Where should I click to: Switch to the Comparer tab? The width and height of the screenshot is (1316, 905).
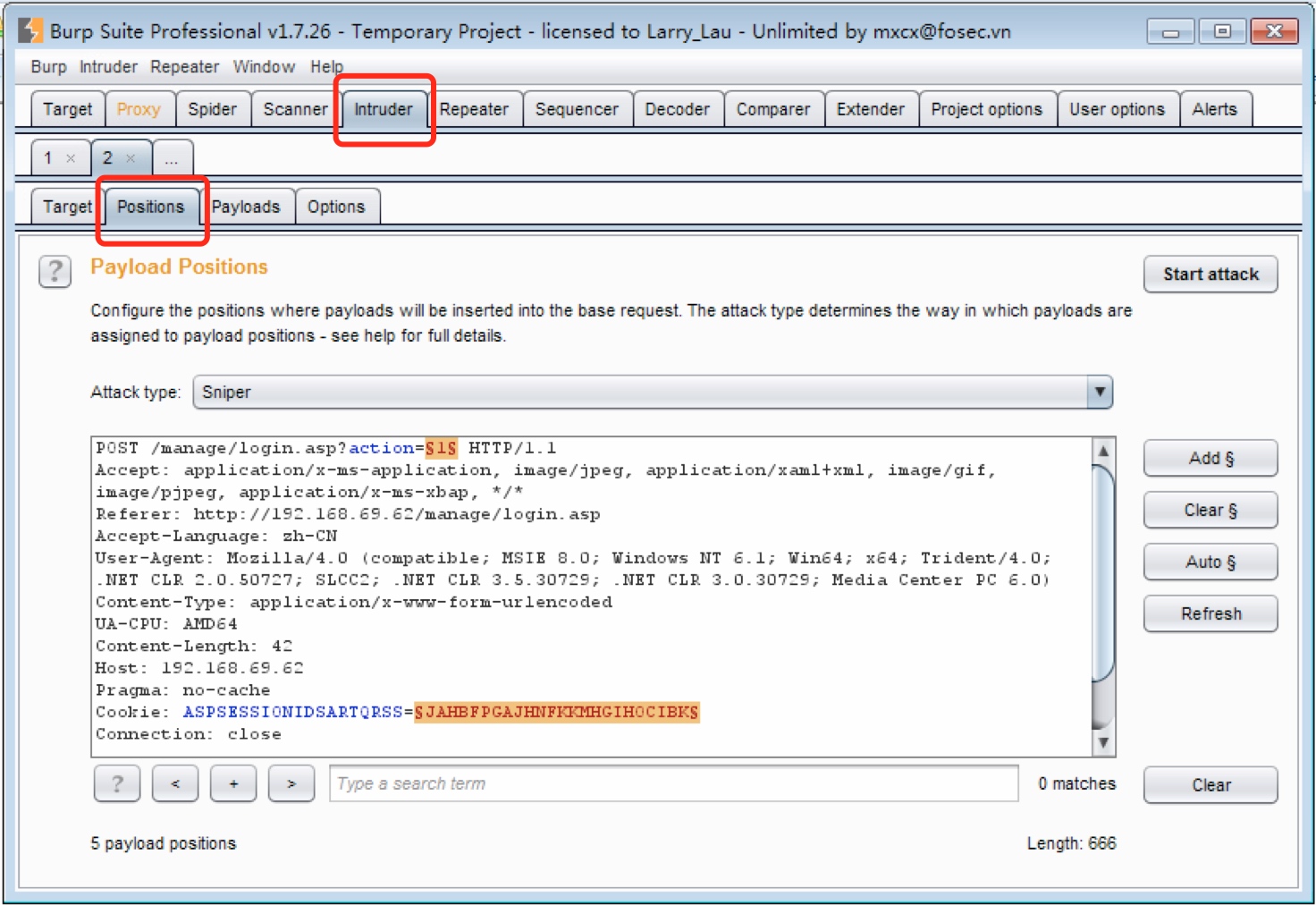pyautogui.click(x=773, y=109)
